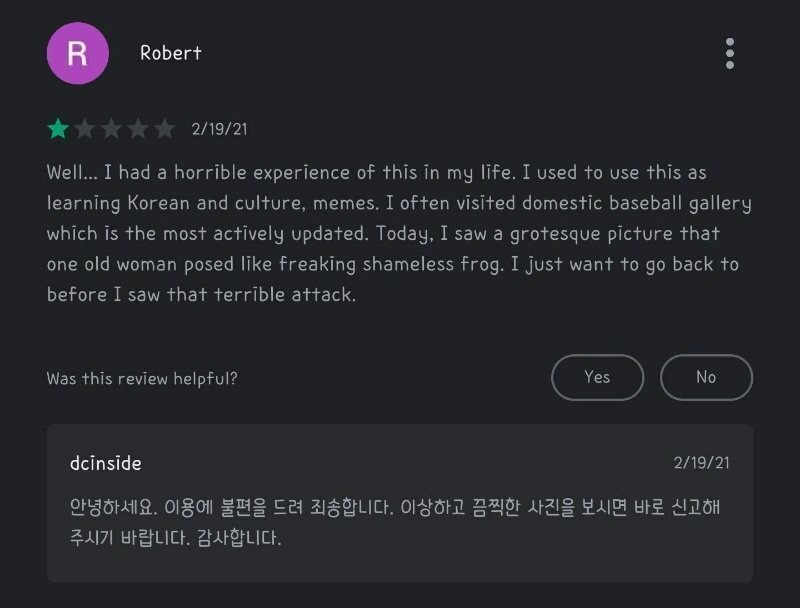
Task: Click the first green rating star
Action: [58, 129]
